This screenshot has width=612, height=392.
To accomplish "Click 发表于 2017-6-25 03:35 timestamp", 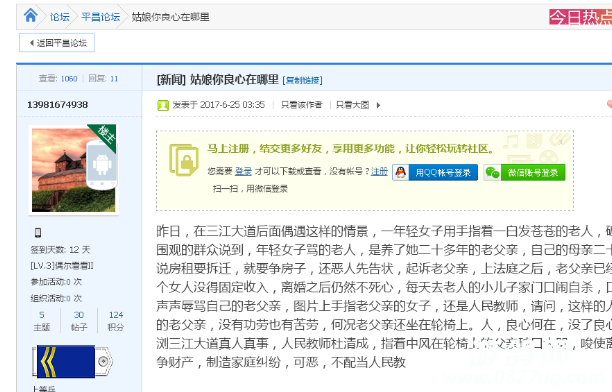I will [x=219, y=105].
